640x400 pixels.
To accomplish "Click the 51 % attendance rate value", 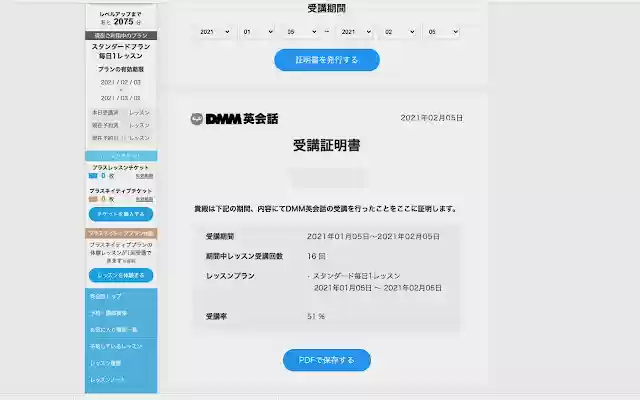I will (316, 316).
